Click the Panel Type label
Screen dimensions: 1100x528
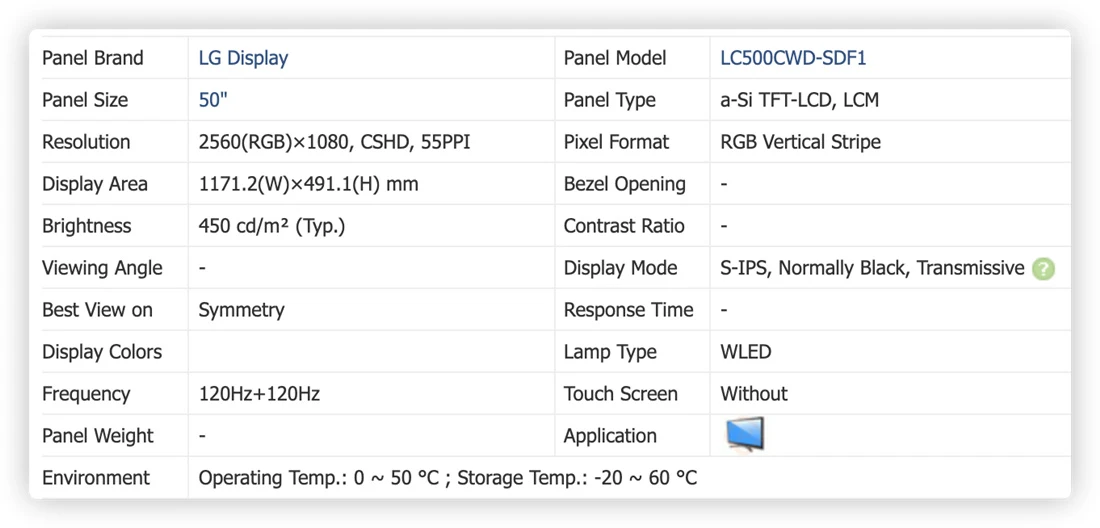tap(610, 100)
